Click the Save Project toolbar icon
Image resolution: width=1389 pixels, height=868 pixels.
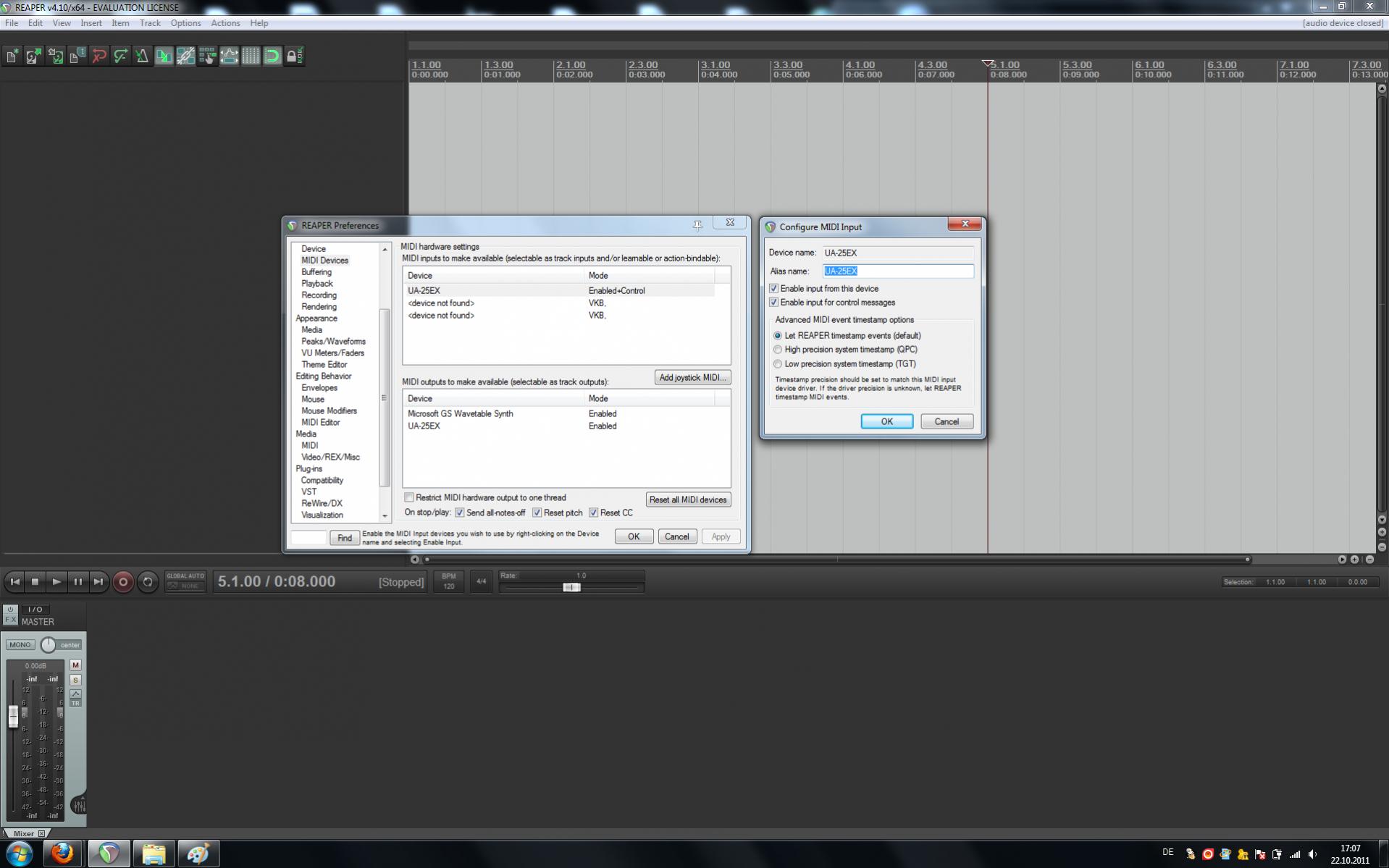[x=56, y=56]
